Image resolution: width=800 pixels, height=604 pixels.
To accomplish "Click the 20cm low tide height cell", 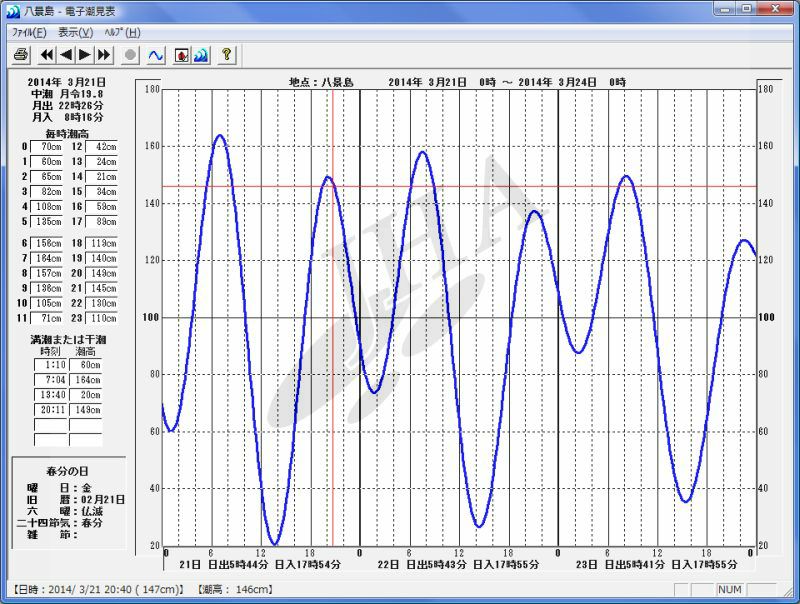I will tap(86, 395).
